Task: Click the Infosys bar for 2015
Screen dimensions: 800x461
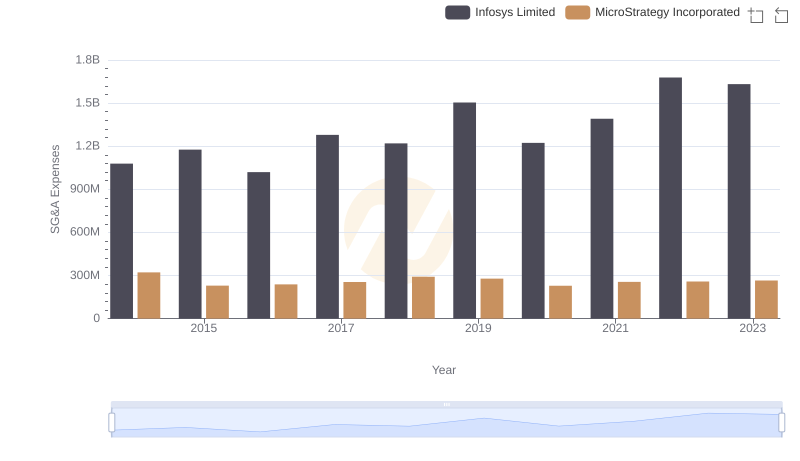Action: tap(190, 234)
